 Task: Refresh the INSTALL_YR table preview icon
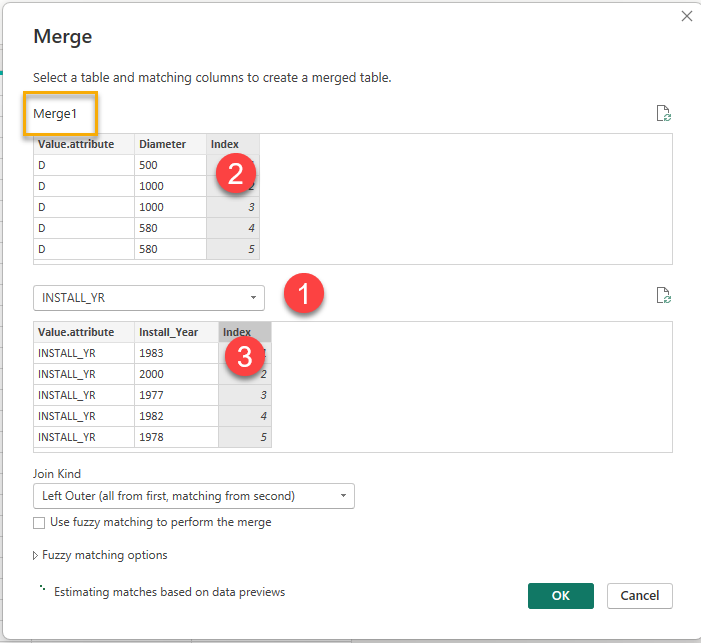(663, 296)
